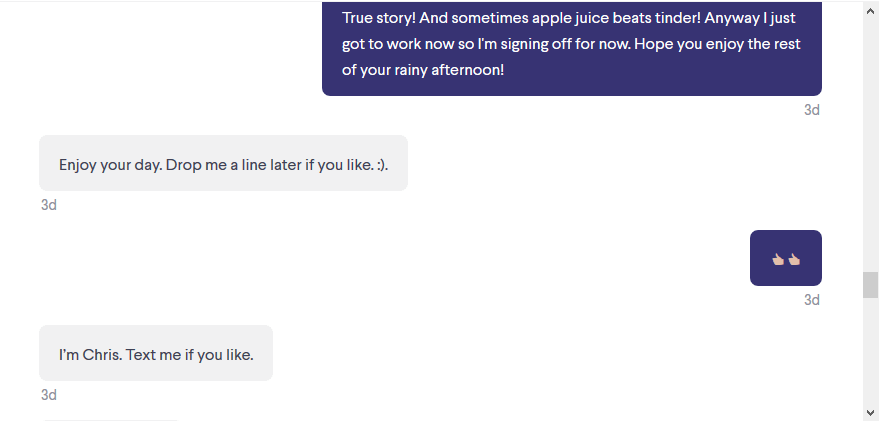Click the ":)" smiley in the received message
Image resolution: width=879 pixels, height=425 pixels.
(381, 165)
